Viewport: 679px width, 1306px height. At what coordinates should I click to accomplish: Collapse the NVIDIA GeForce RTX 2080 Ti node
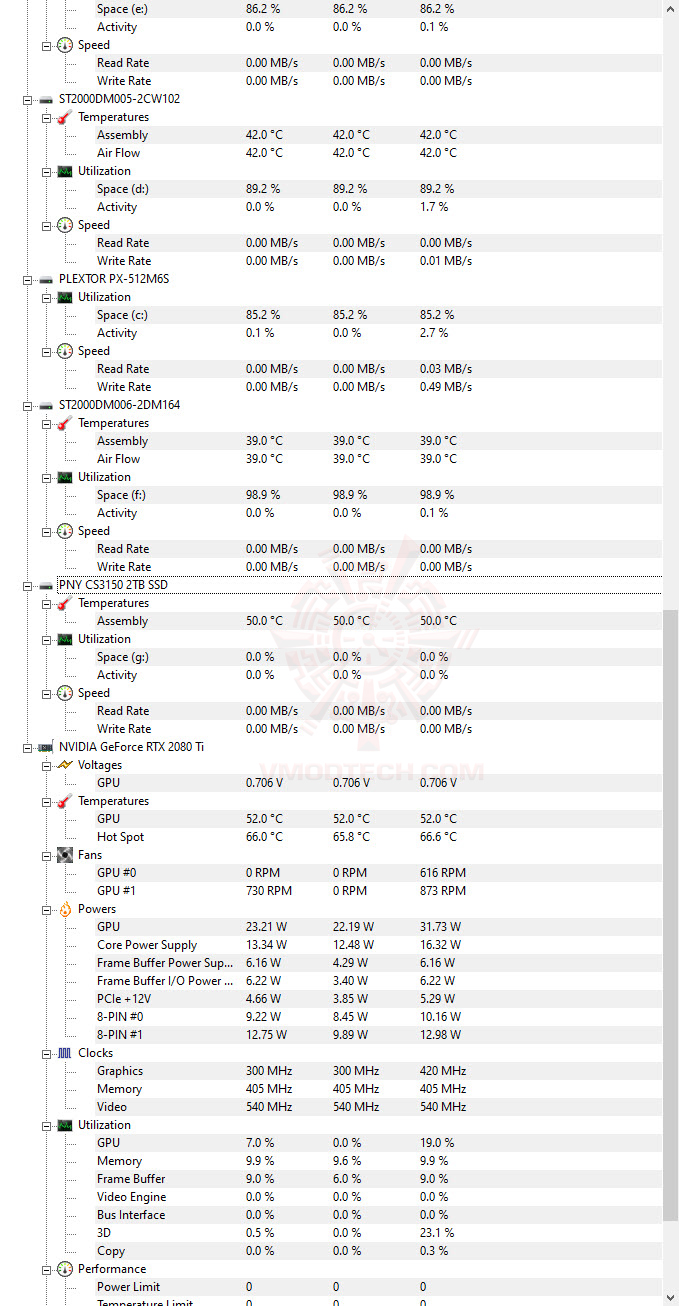27,747
